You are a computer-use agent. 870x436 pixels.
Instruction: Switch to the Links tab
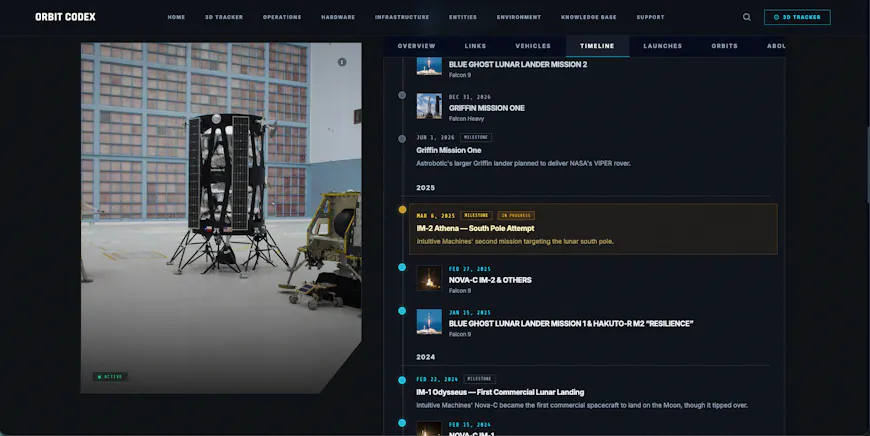point(476,46)
